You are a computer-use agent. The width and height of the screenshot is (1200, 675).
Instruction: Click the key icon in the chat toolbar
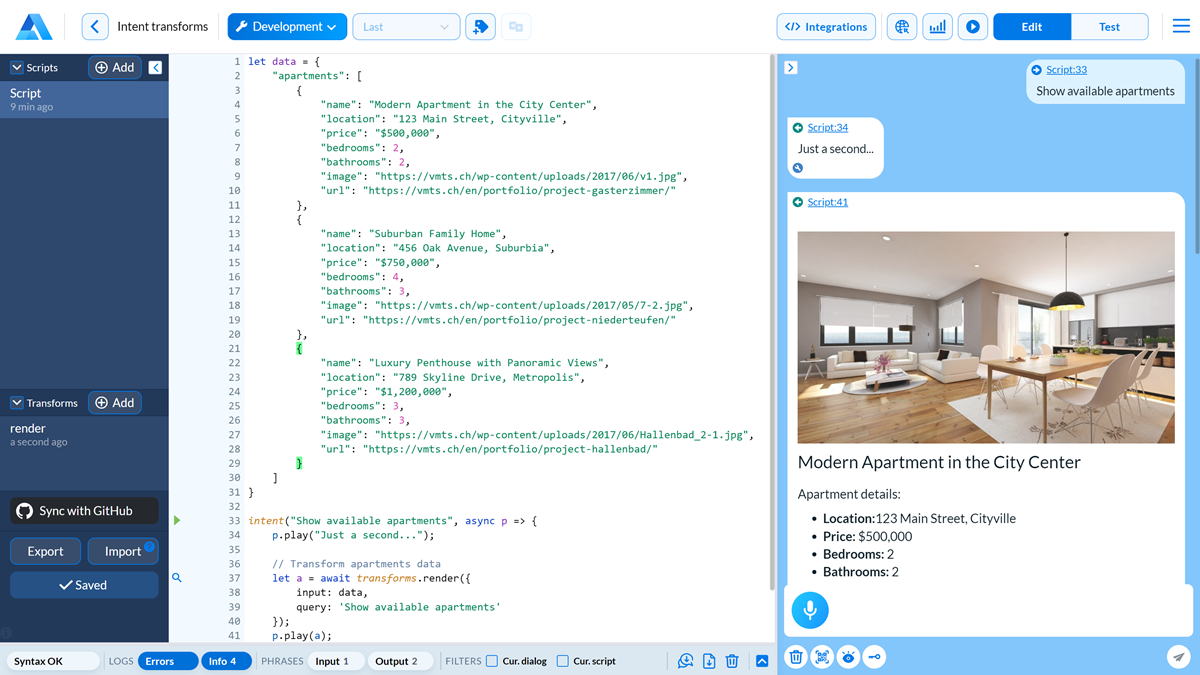point(874,657)
